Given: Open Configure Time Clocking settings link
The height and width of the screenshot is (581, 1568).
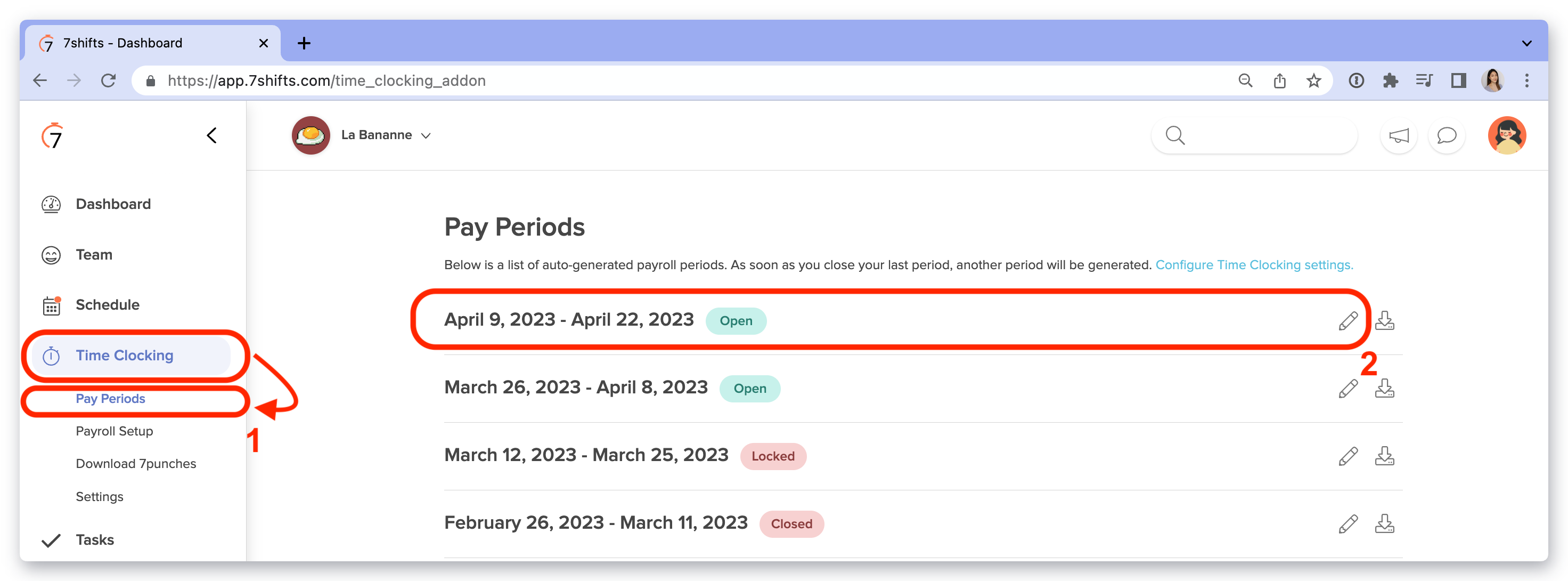Looking at the screenshot, I should pos(1254,265).
